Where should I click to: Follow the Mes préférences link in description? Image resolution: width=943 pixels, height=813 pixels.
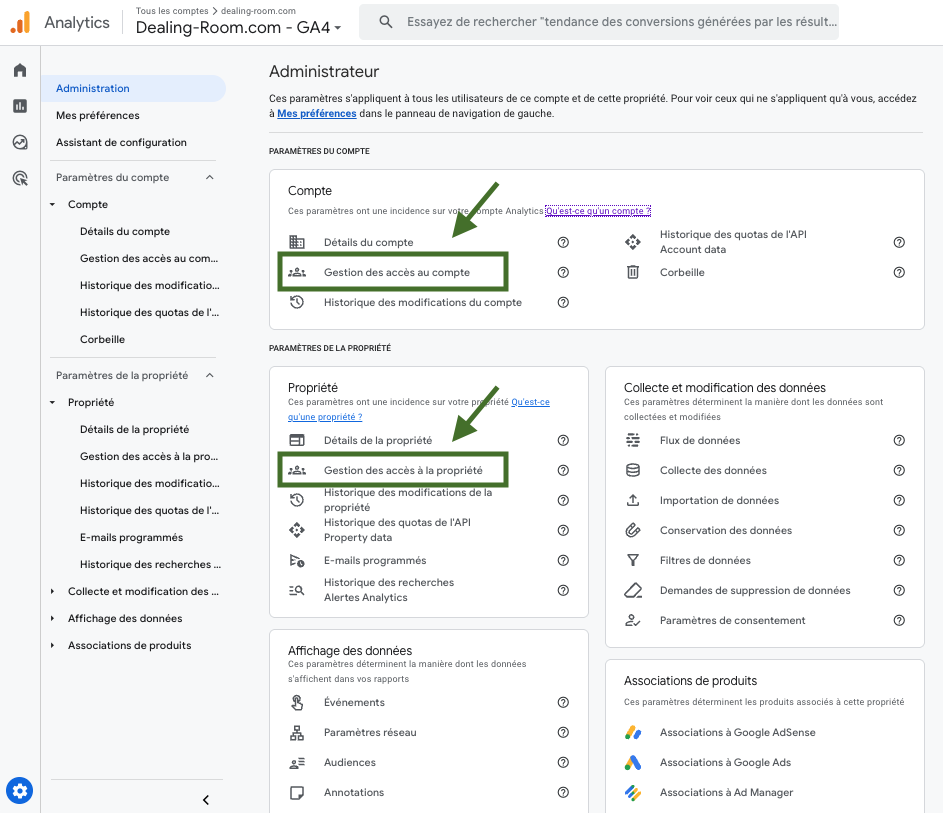[316, 114]
